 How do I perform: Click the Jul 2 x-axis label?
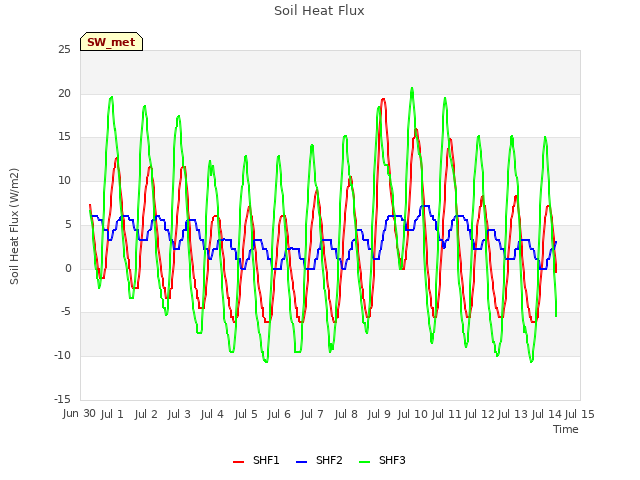coord(146,414)
